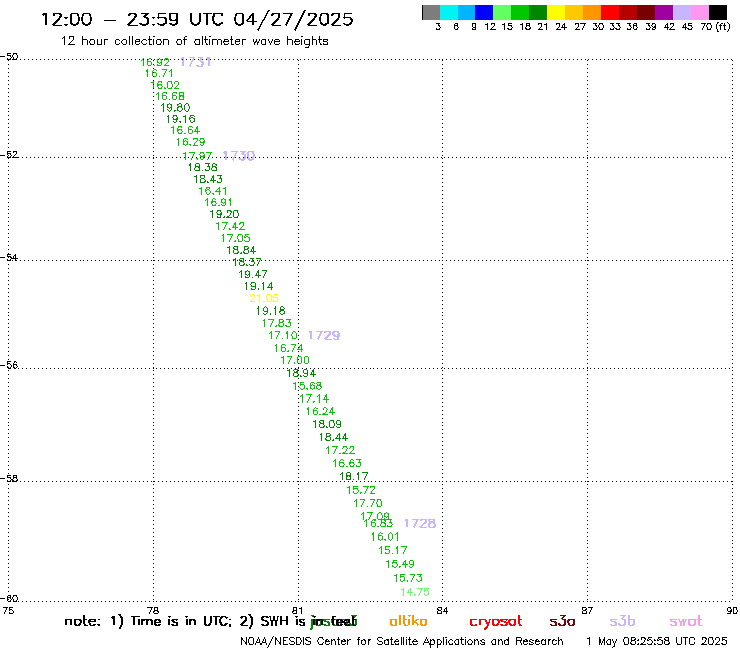740x650 pixels.
Task: Click the 15.49 wave height value
Action: 400,564
